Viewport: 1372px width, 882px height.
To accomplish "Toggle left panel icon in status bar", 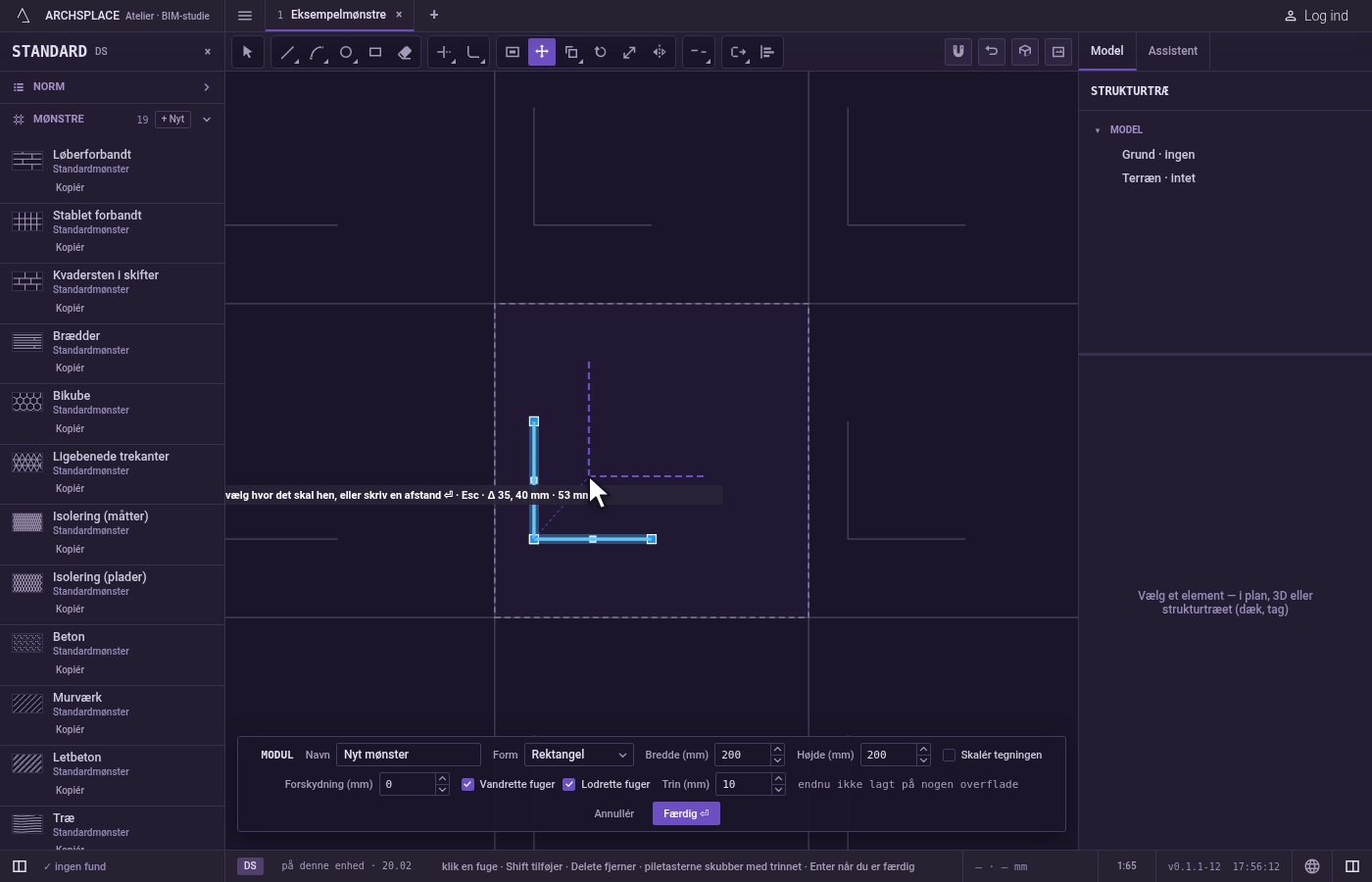I will click(20, 866).
